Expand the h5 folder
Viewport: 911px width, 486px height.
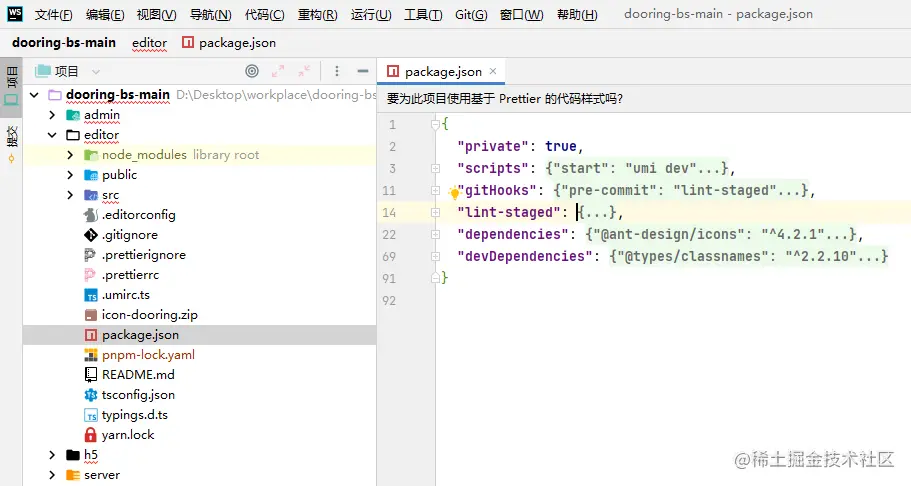coord(52,455)
